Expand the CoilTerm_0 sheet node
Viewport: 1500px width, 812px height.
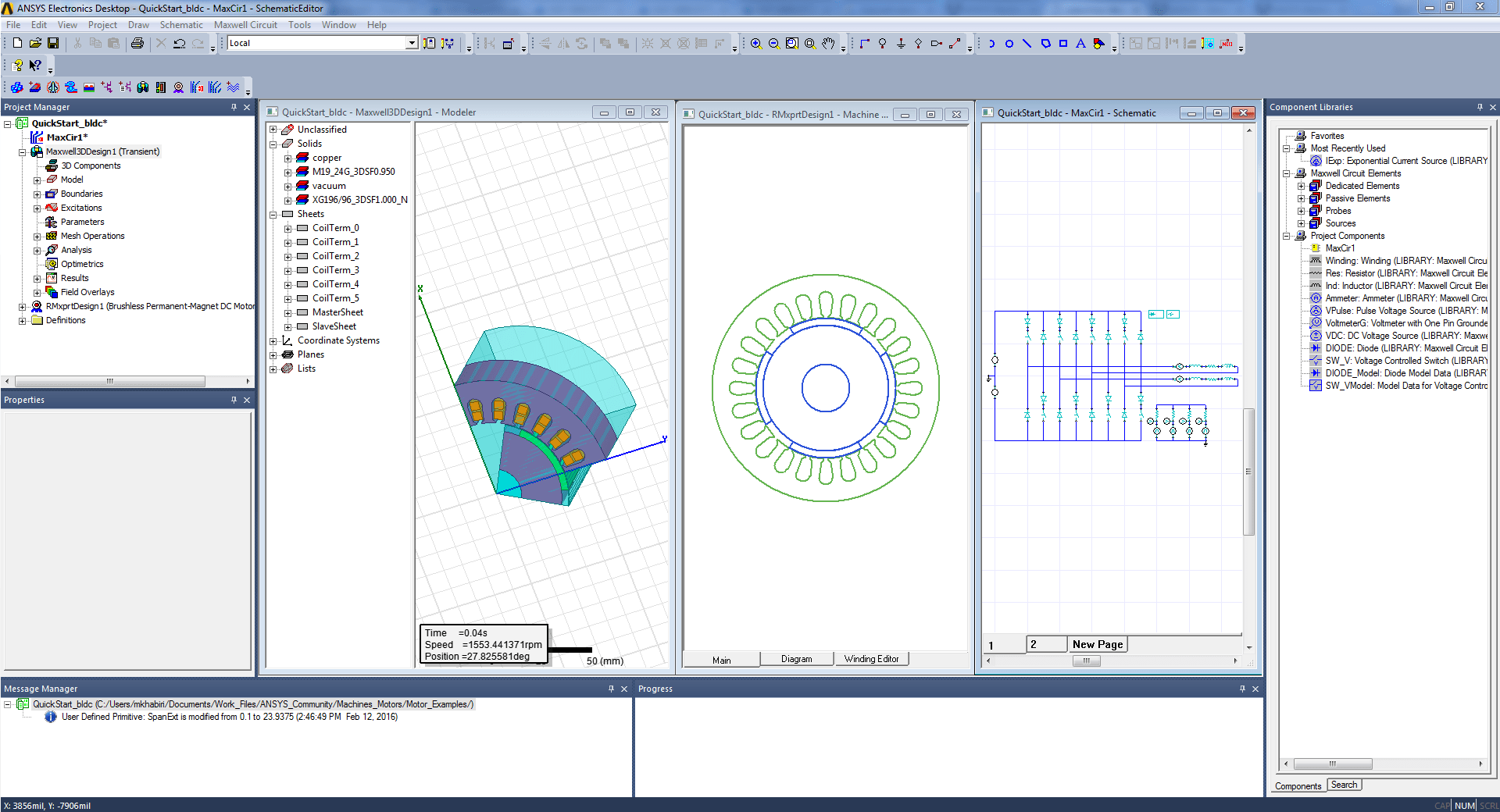(x=288, y=228)
